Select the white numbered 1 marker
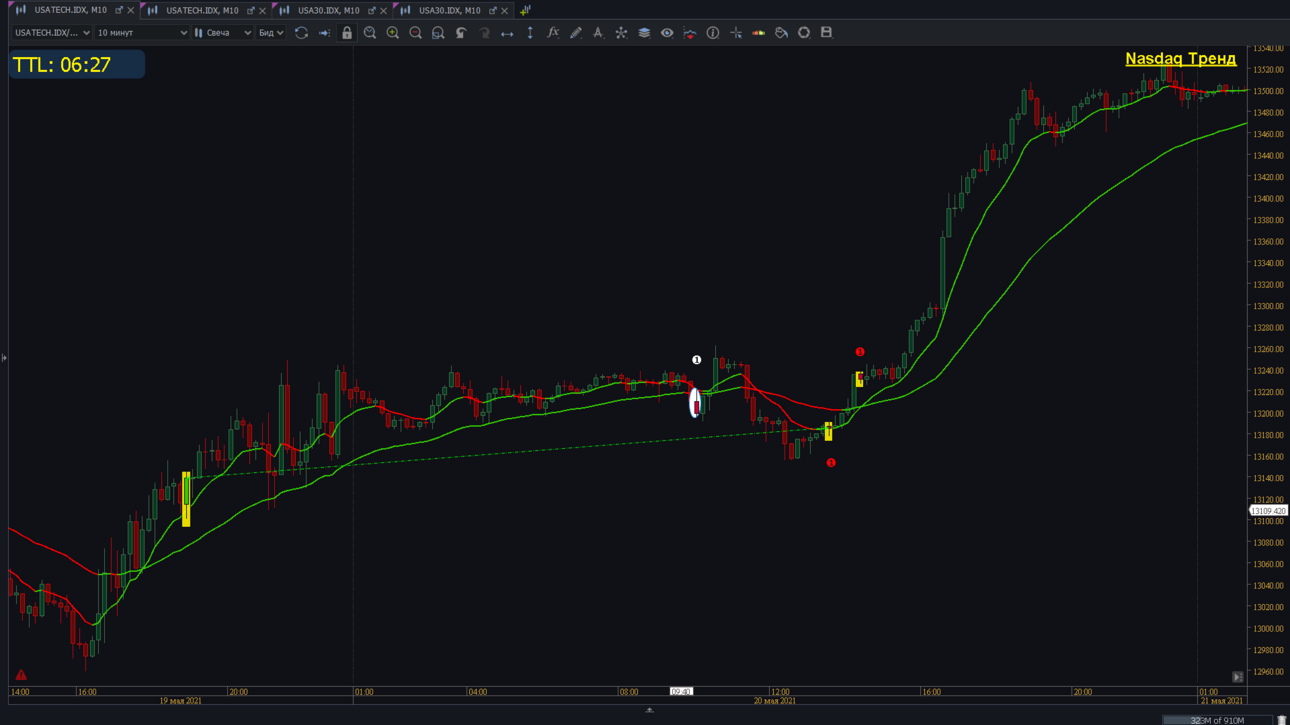This screenshot has width=1290, height=725. tap(697, 360)
